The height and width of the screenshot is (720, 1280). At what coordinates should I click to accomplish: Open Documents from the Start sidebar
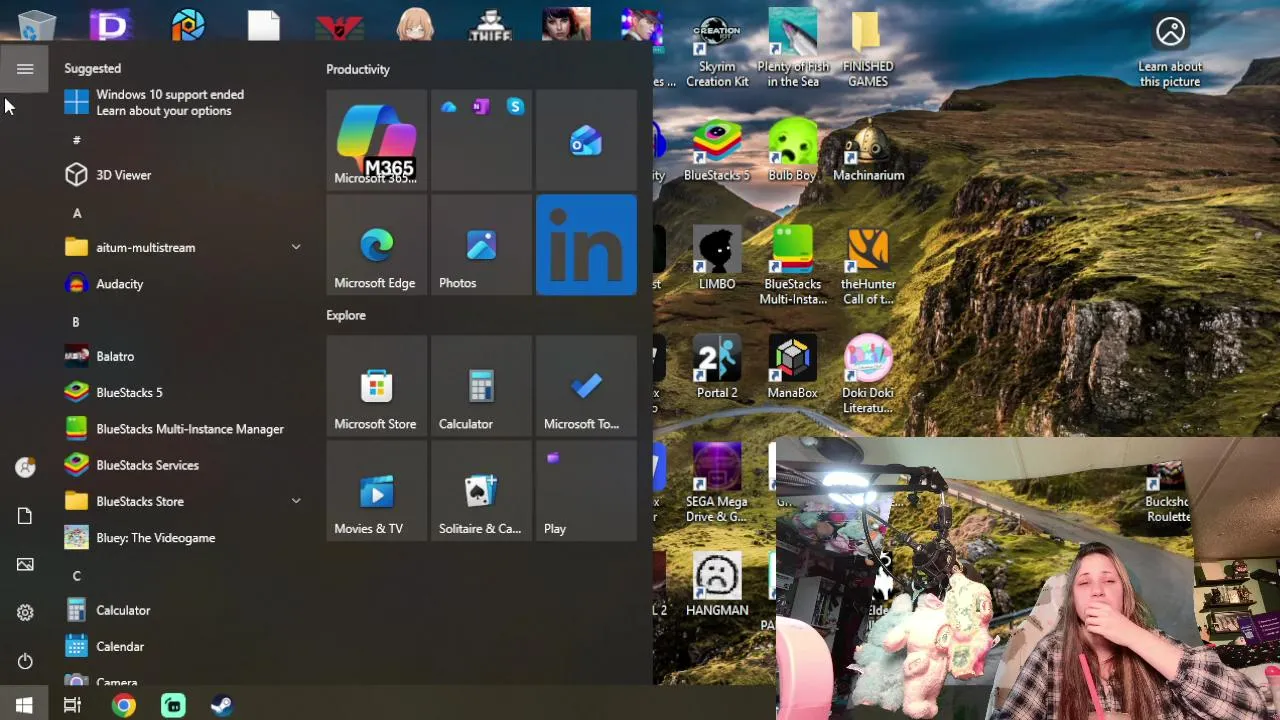tap(25, 516)
